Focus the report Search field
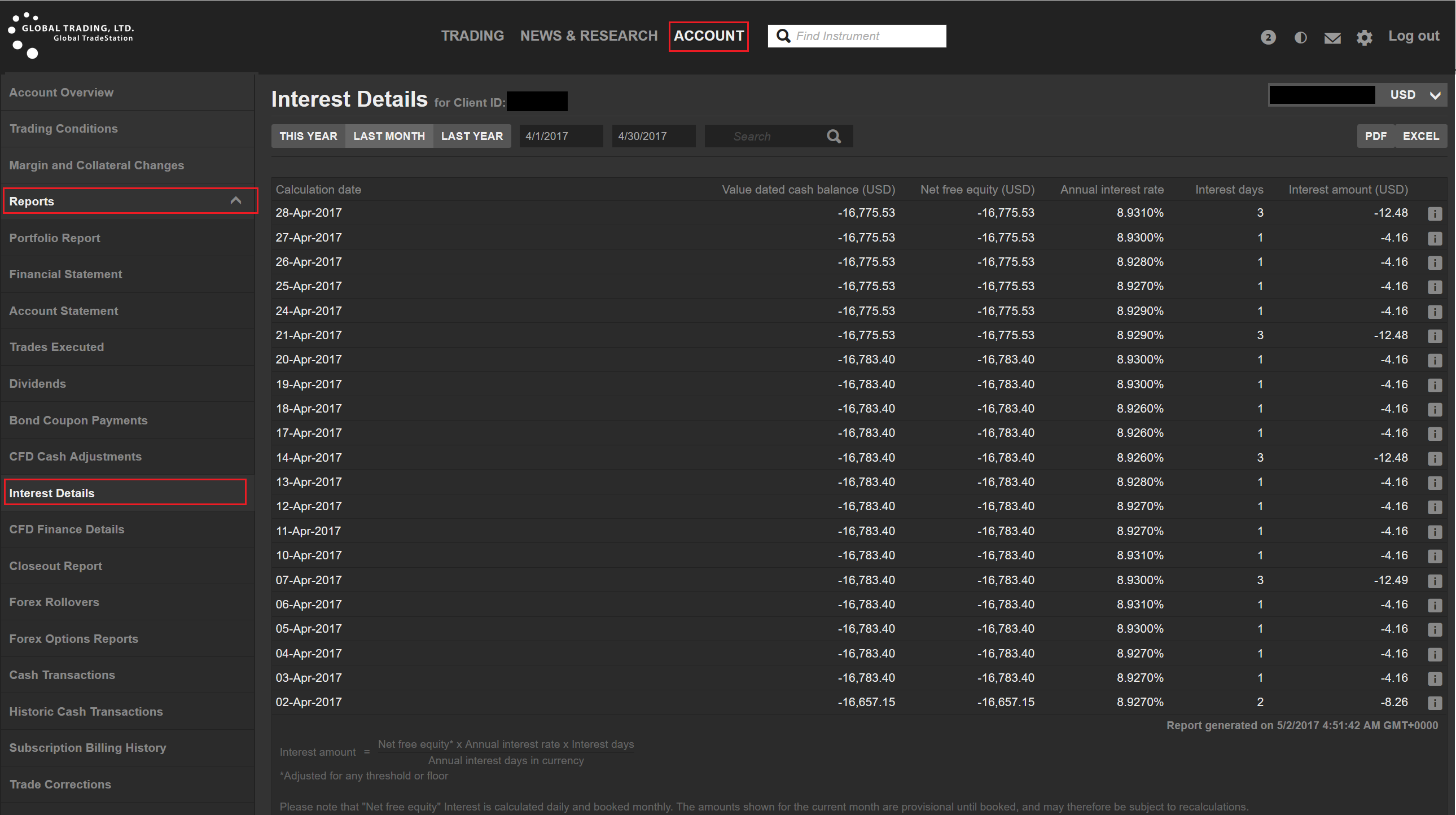Viewport: 1456px width, 815px height. click(x=779, y=136)
